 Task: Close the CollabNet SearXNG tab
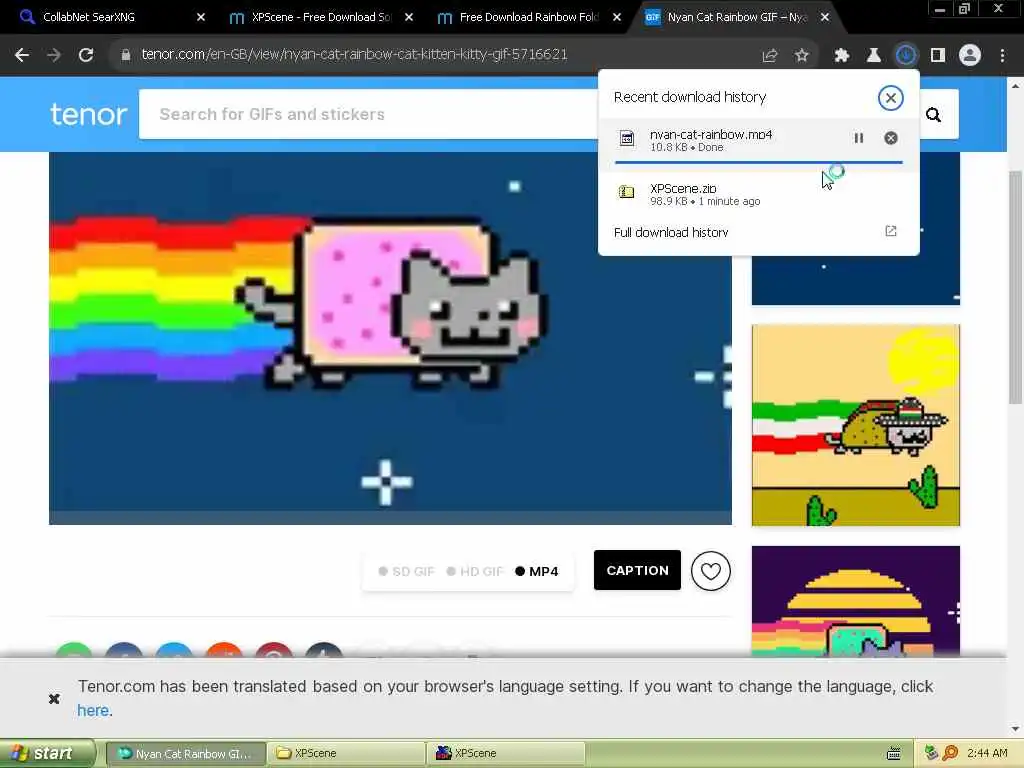[201, 18]
